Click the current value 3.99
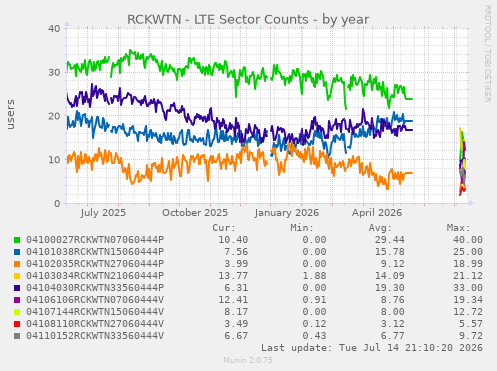497x371 pixels. 236,264
